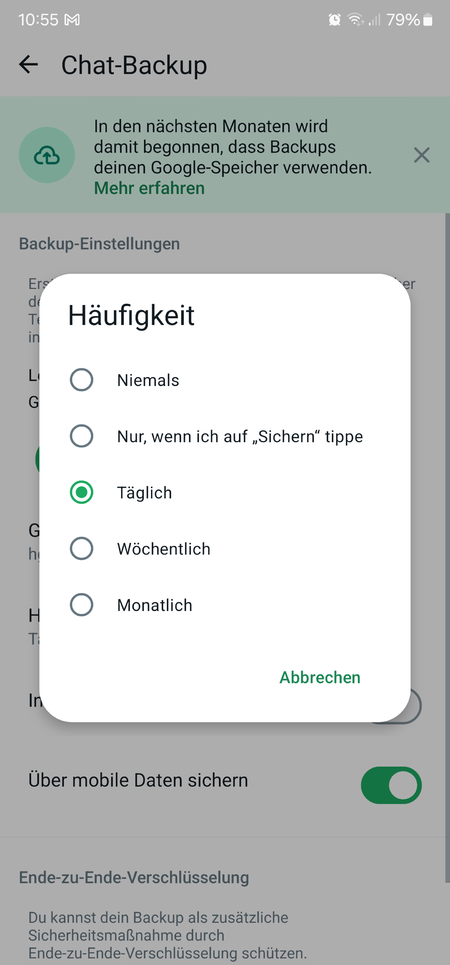The height and width of the screenshot is (965, 450).
Task: Tap the mobile signal strength icon
Action: pos(374,20)
